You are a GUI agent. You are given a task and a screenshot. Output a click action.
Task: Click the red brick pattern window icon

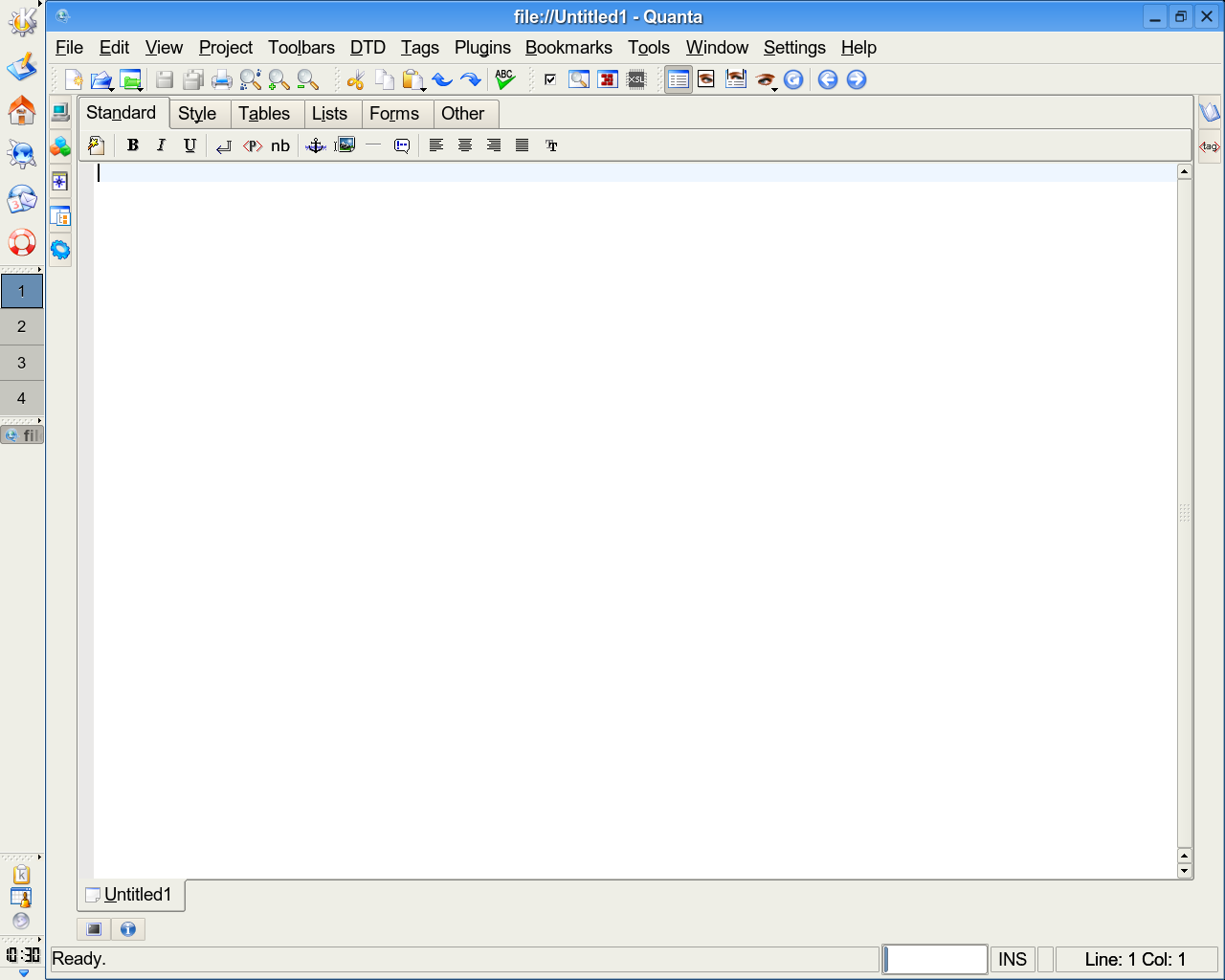tap(608, 79)
